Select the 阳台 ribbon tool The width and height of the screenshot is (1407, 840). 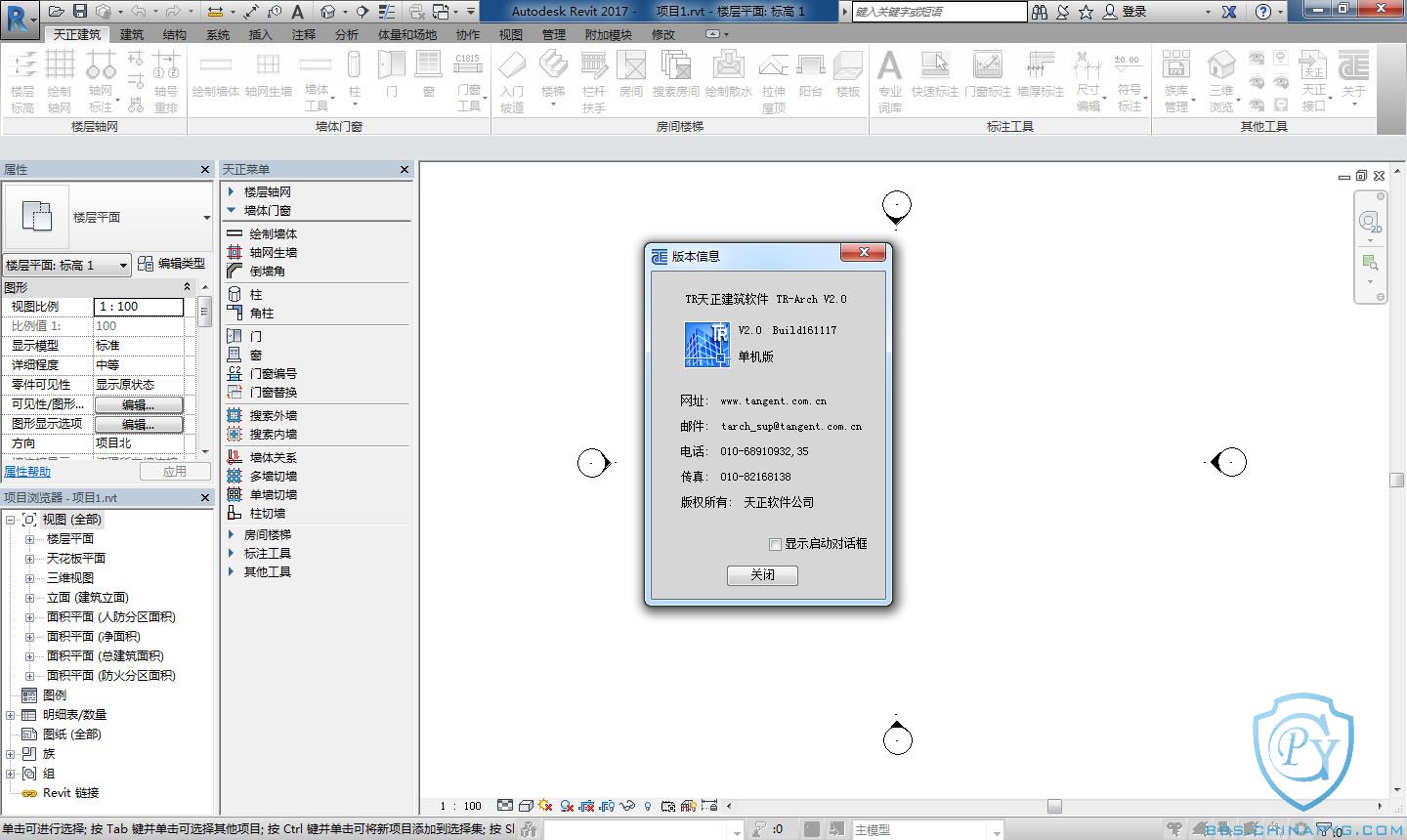click(x=810, y=74)
